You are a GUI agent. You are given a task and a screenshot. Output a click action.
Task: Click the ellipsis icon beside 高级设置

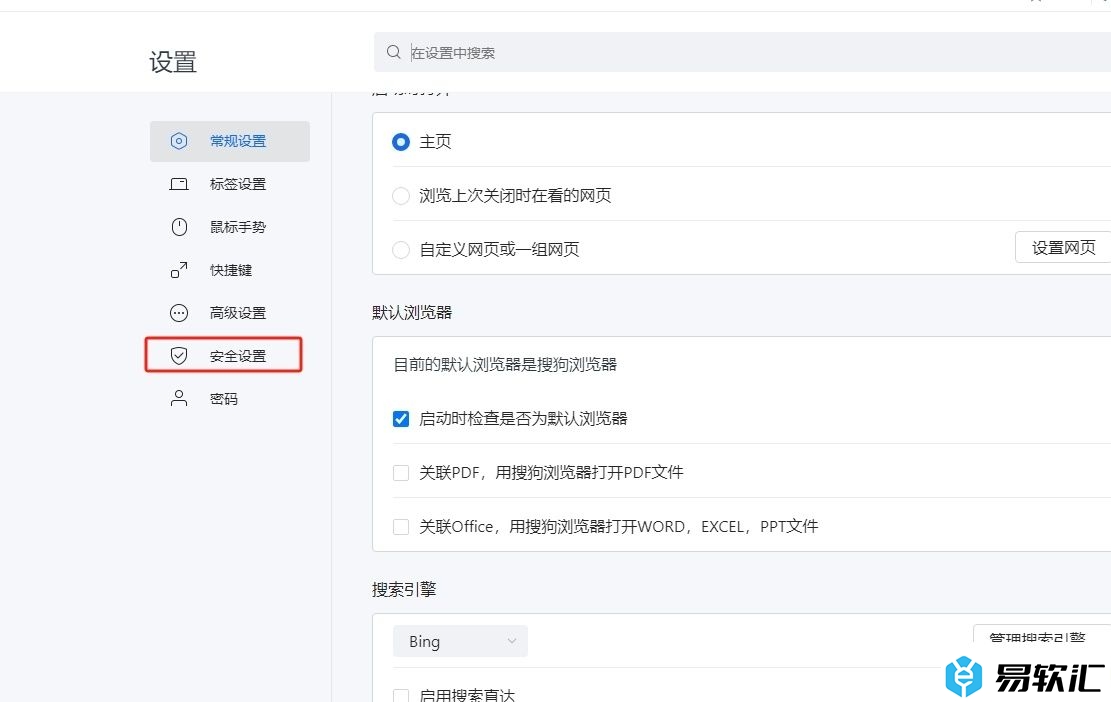[179, 313]
